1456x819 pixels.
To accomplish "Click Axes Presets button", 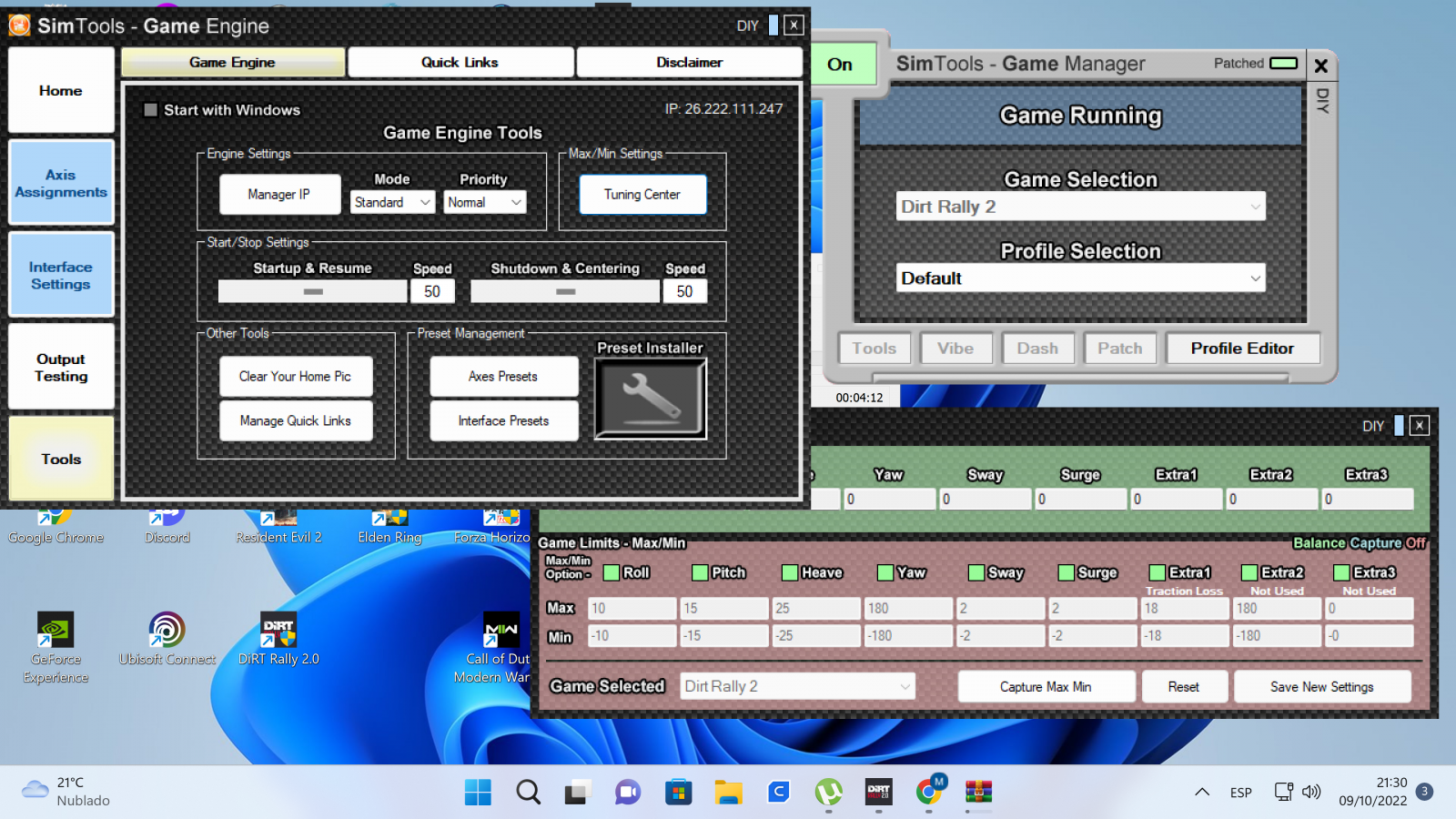I will point(504,376).
